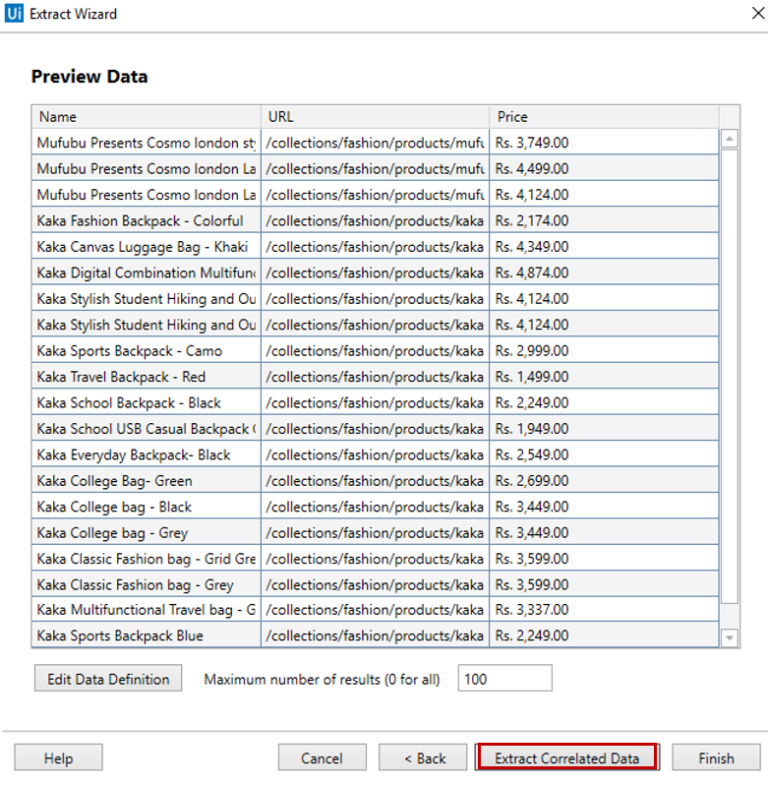The height and width of the screenshot is (786, 768).
Task: Open Help for the wizard
Action: pyautogui.click(x=58, y=758)
